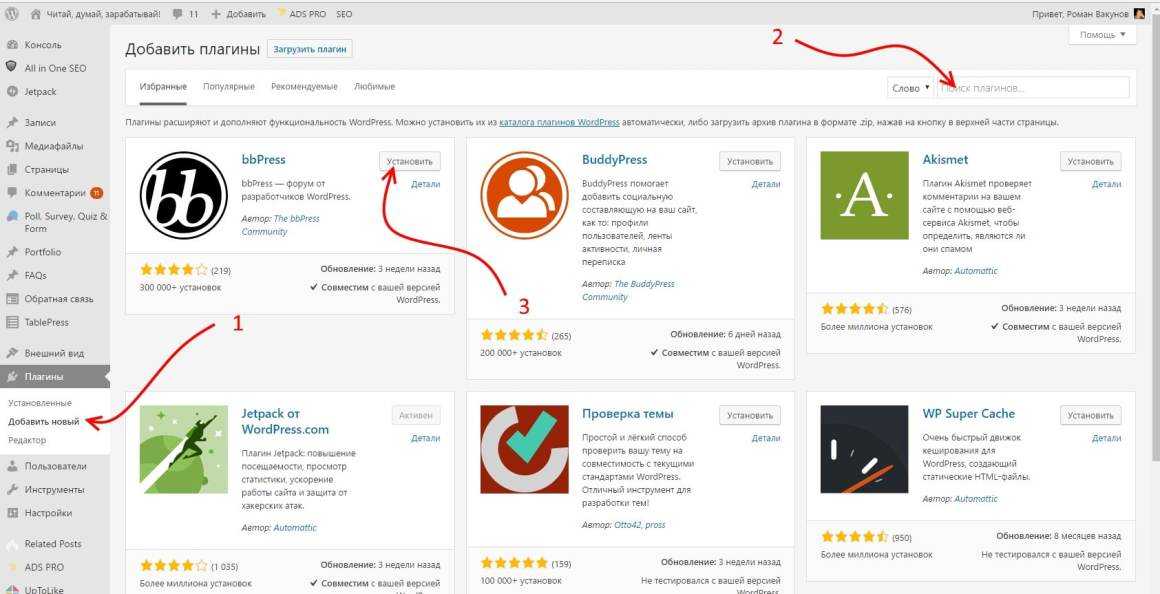Switch to the Рекомендуемые tab

pyautogui.click(x=304, y=87)
